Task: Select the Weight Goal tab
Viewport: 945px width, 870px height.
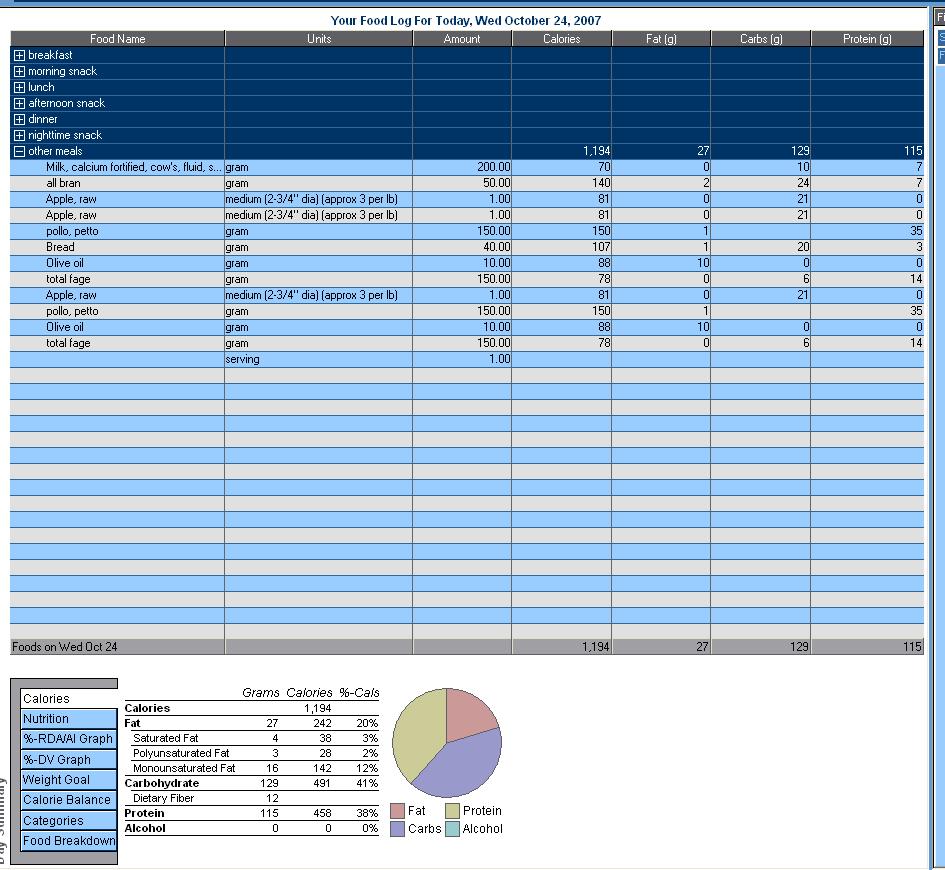Action: 69,780
